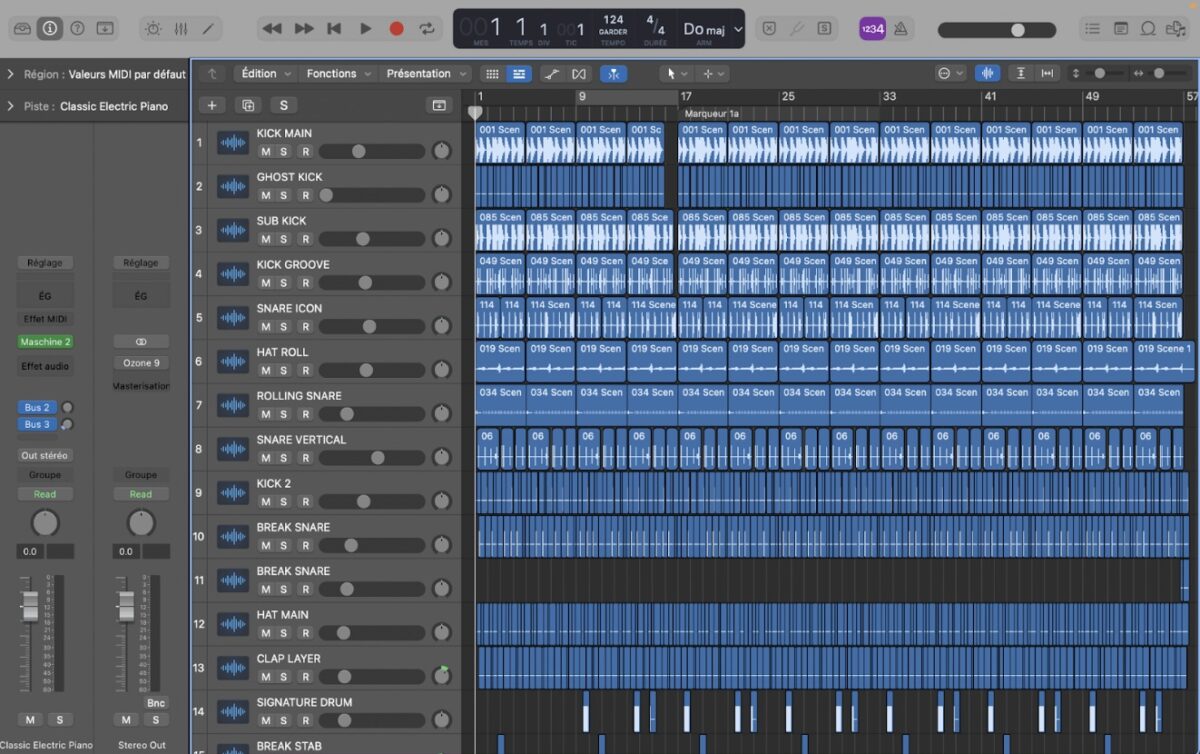The image size is (1200, 754).
Task: Toggle Cycle loop mode
Action: click(x=427, y=29)
